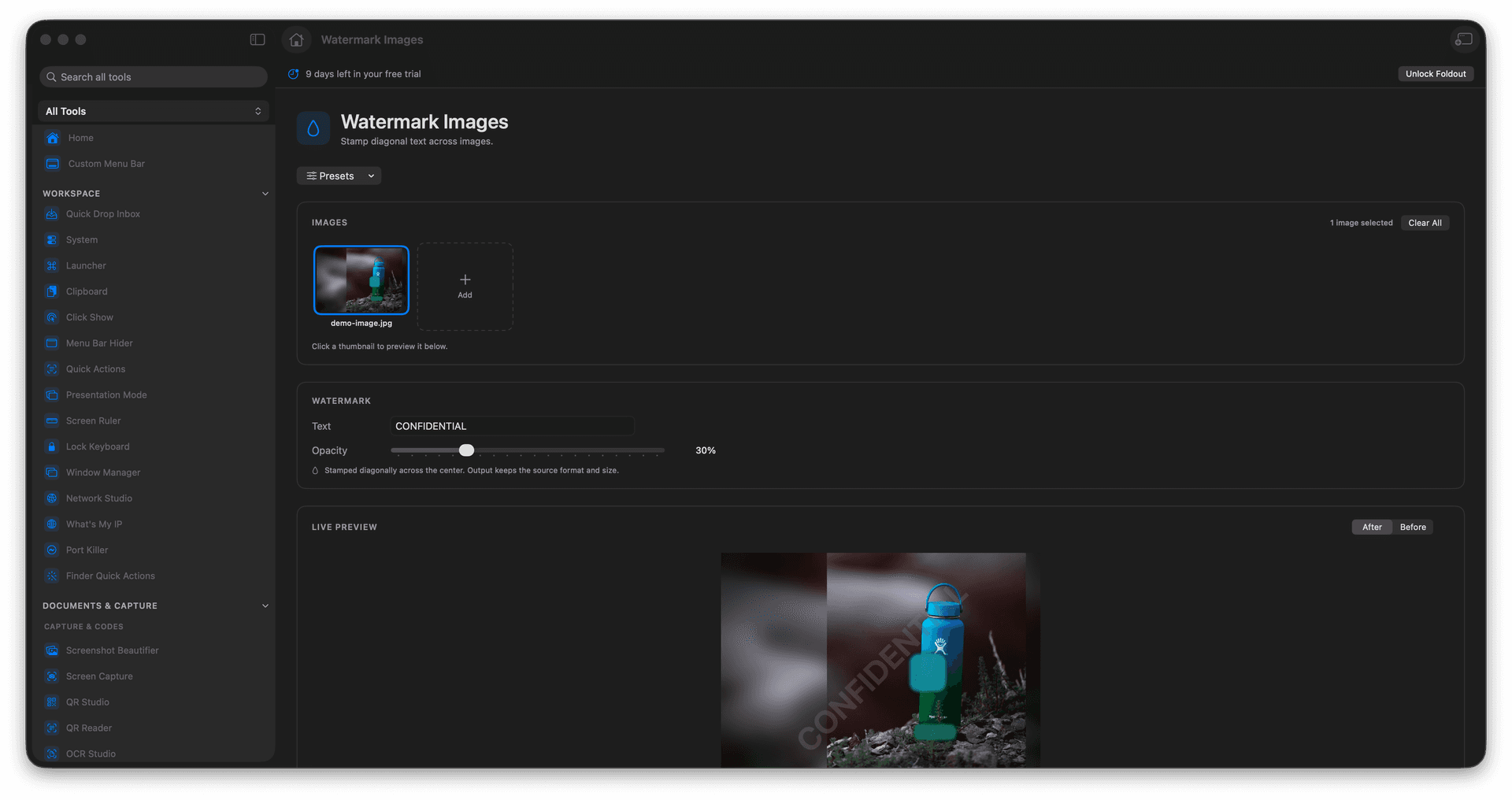
Task: Click 'Watermark Images' title bar text
Action: 372,39
